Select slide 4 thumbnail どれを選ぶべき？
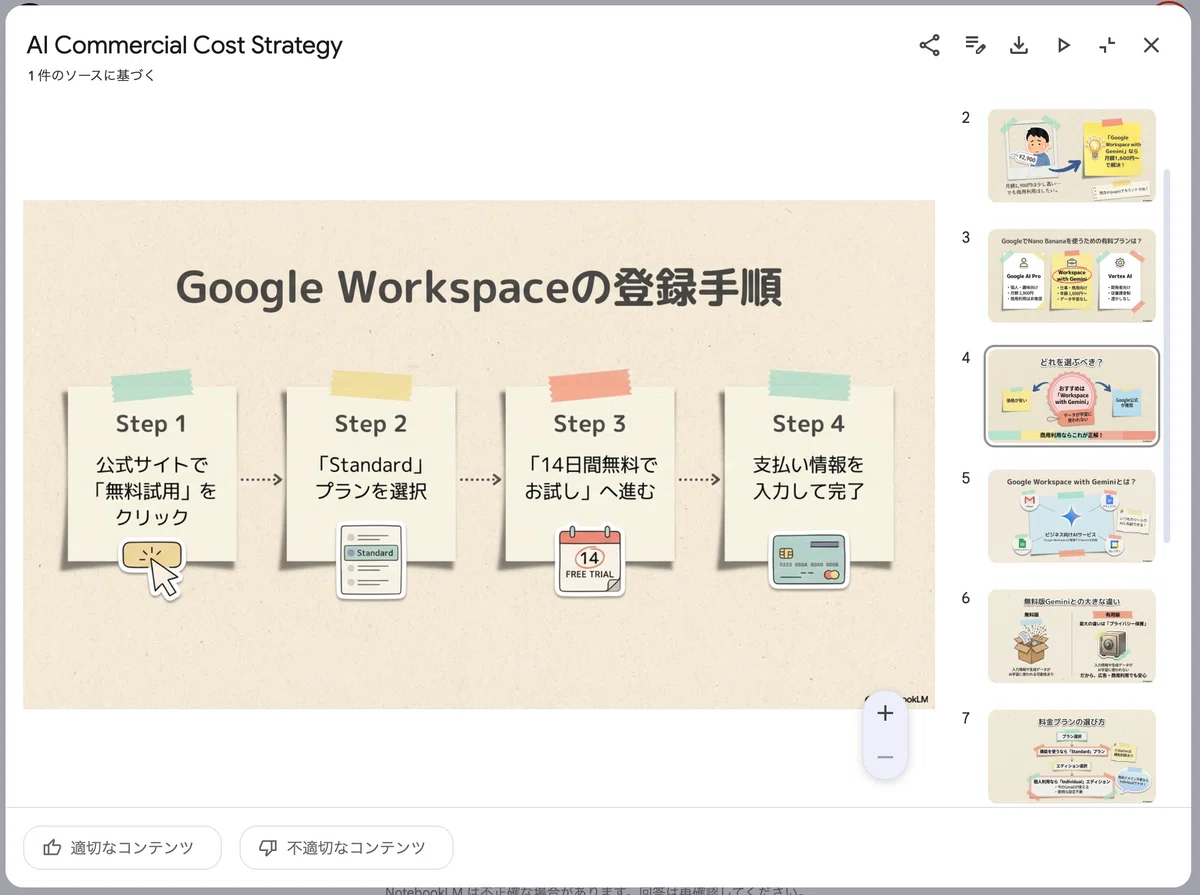 tap(1072, 396)
